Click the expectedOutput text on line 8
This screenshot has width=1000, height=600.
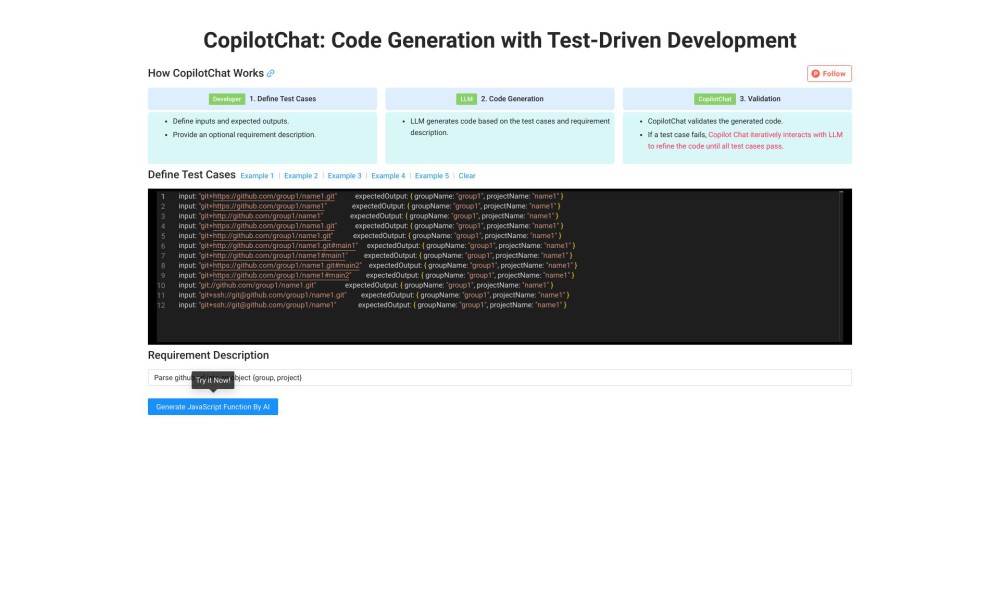click(x=394, y=265)
